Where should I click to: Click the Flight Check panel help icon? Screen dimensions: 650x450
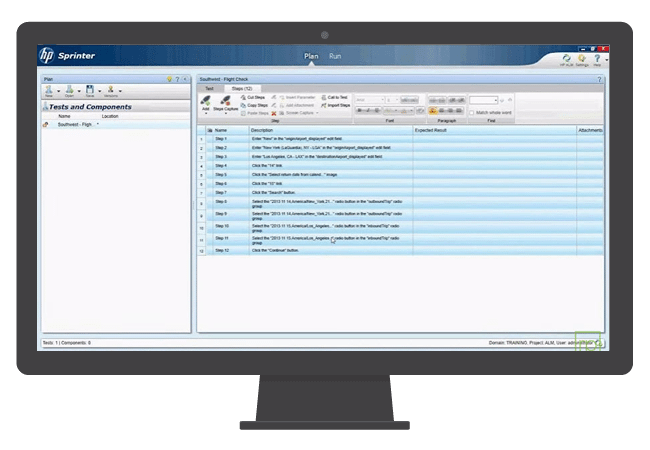tap(599, 79)
